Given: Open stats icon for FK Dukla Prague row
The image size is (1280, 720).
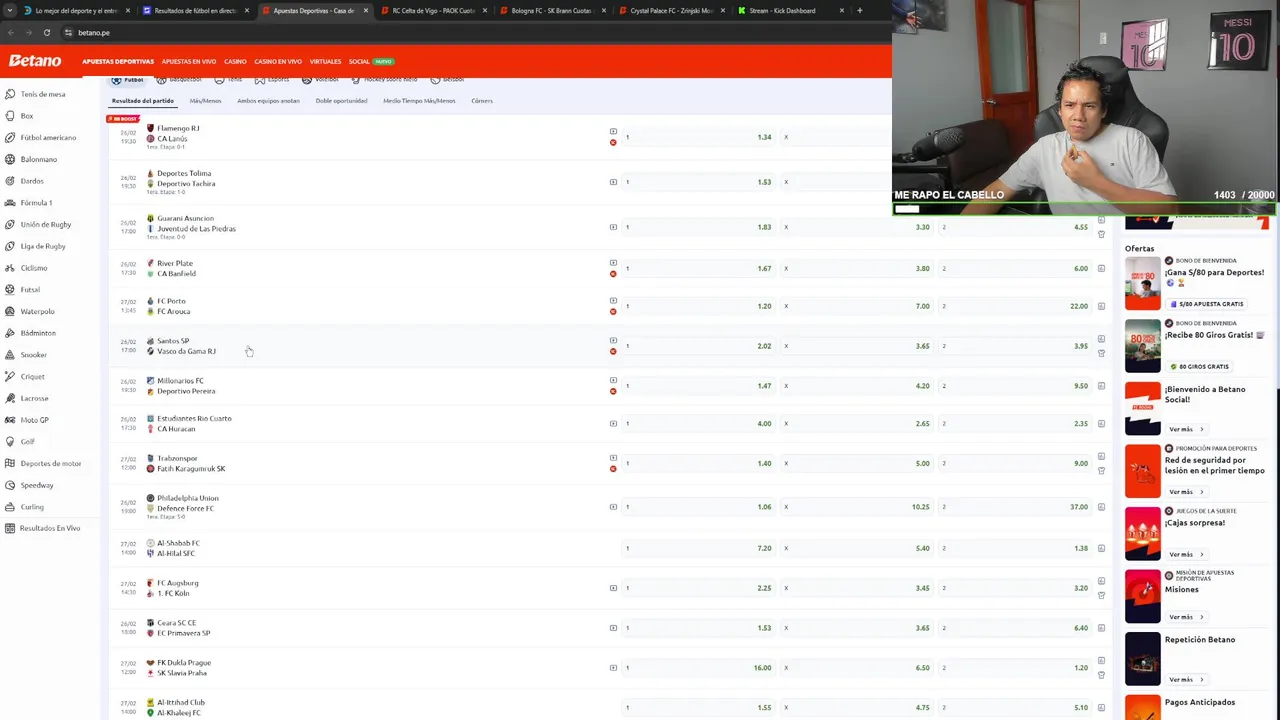Looking at the screenshot, I should pyautogui.click(x=1101, y=661).
